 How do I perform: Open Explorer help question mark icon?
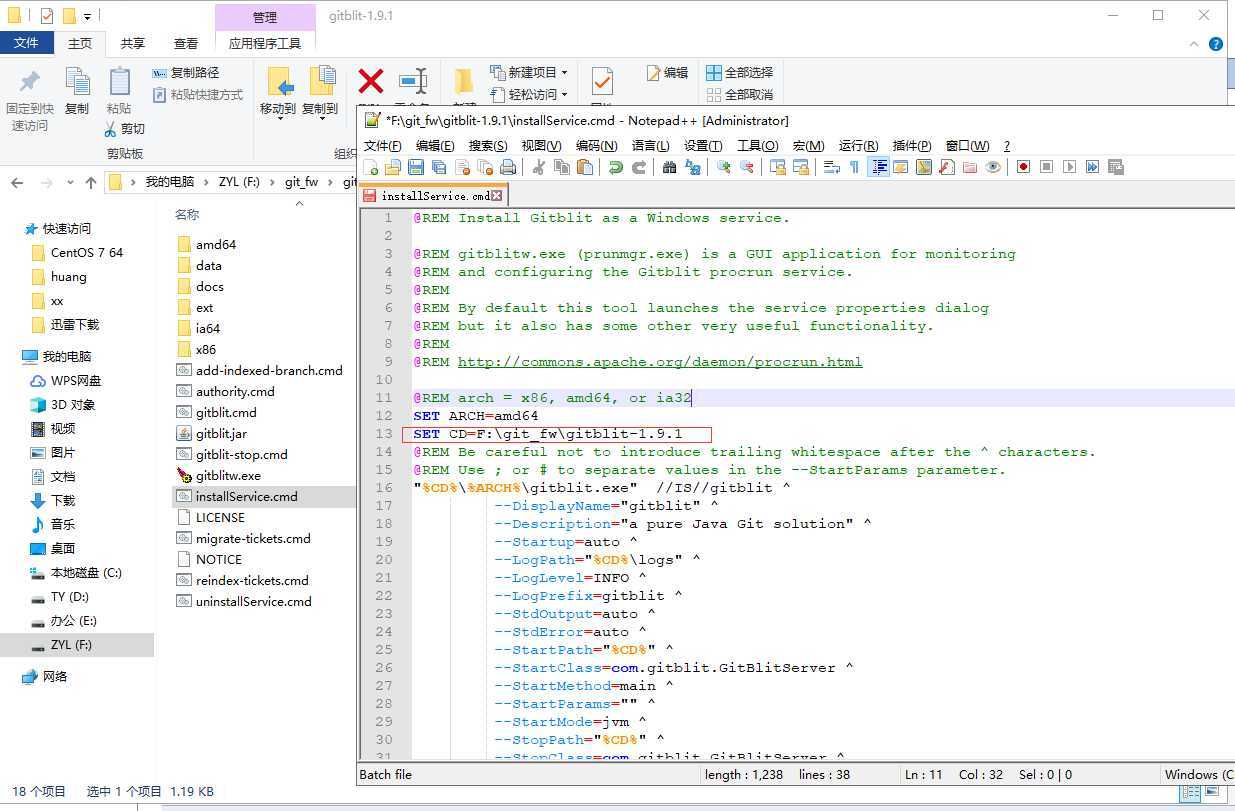coord(1216,44)
